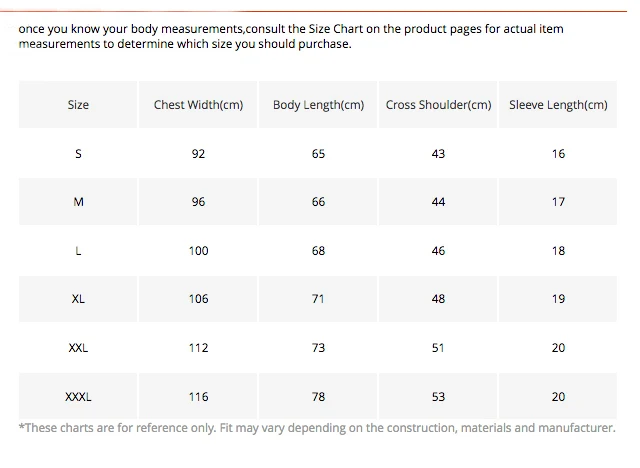Click the body measurements instruction text
This screenshot has width=640, height=468.
coord(290,36)
